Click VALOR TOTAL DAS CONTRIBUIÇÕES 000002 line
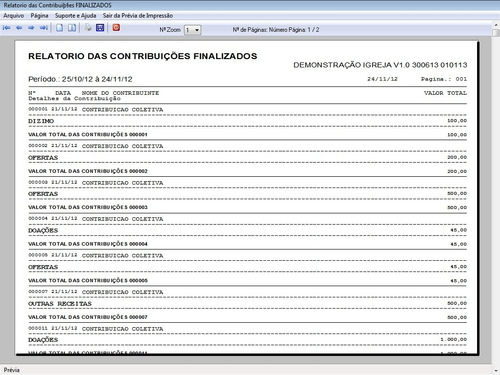Viewport: 500px width, 375px height. click(88, 171)
